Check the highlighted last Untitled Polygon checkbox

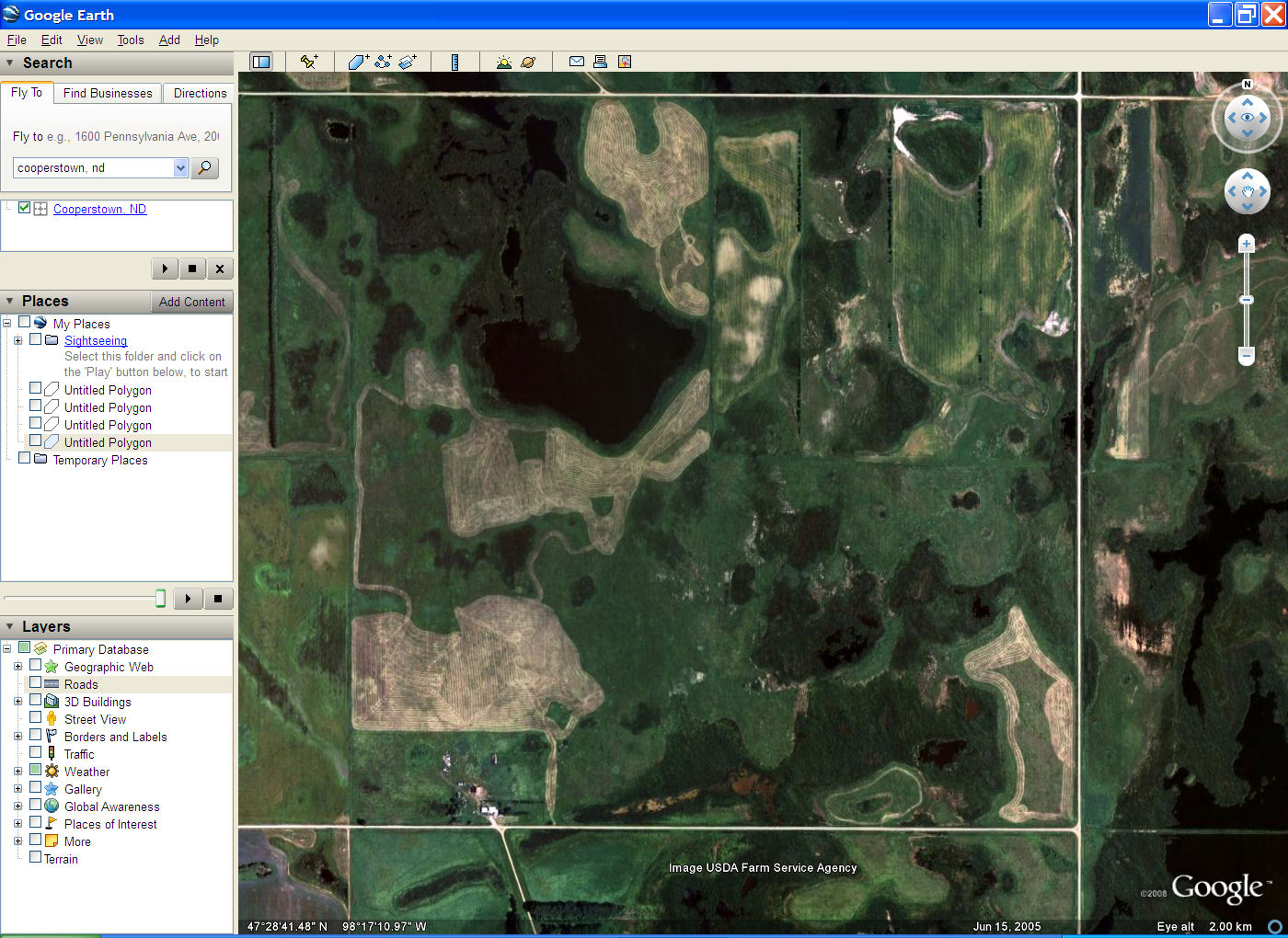(x=36, y=440)
